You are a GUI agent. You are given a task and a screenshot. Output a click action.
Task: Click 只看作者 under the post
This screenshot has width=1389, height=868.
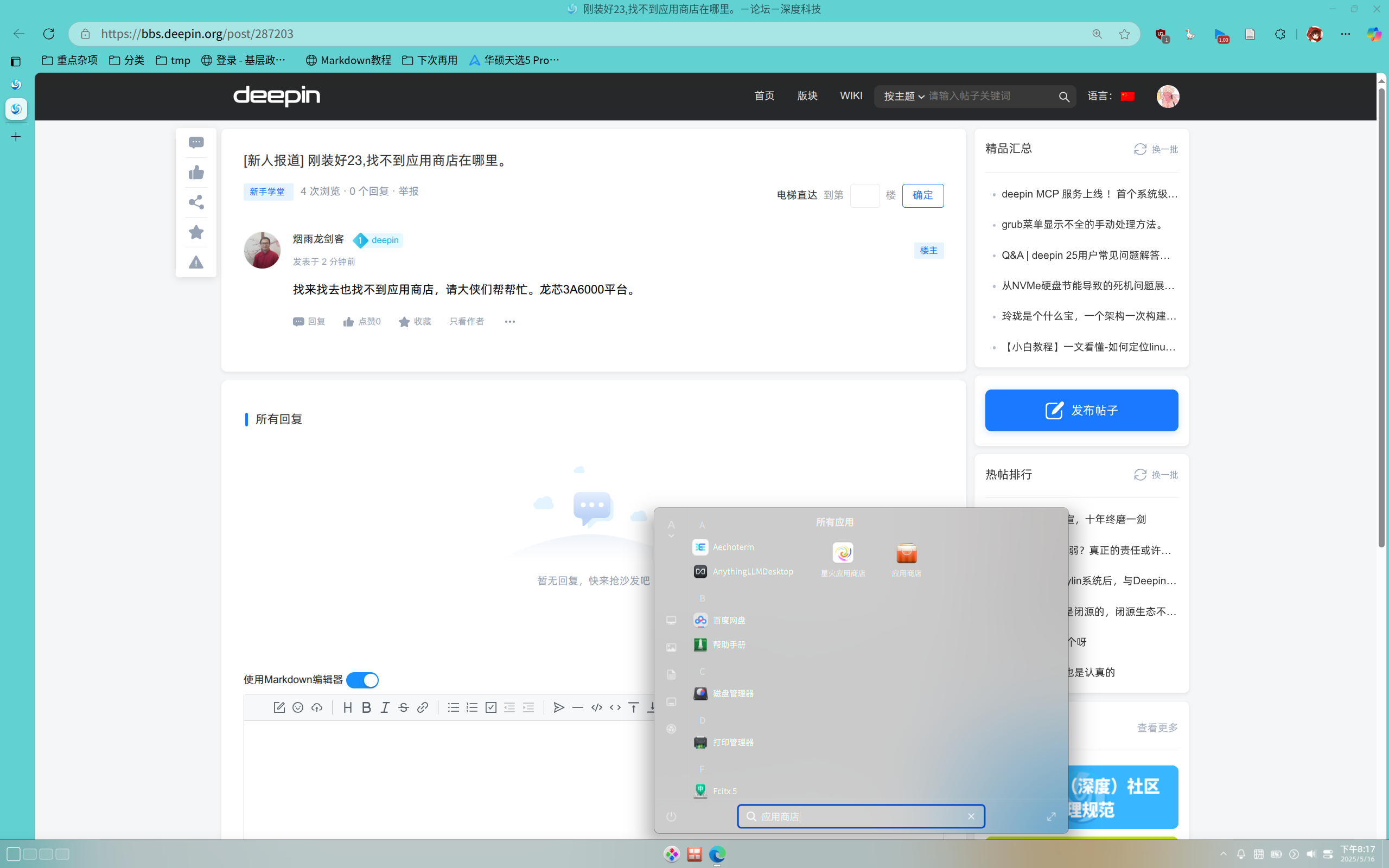pyautogui.click(x=466, y=322)
